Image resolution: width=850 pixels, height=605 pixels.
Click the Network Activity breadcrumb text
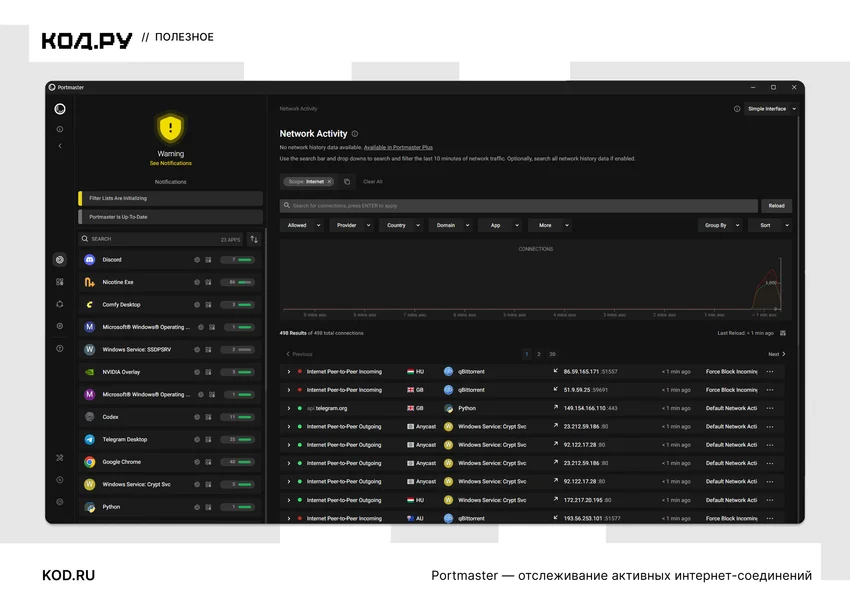[298, 109]
